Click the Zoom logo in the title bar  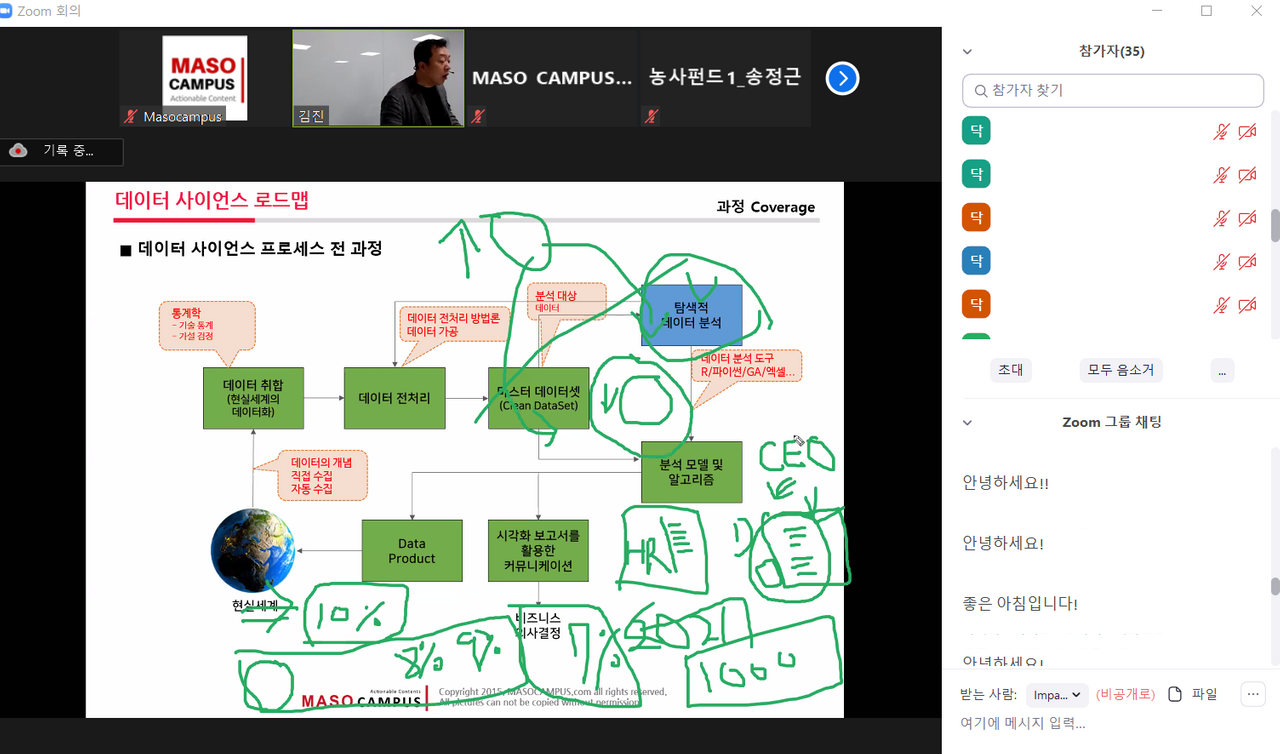[8, 11]
